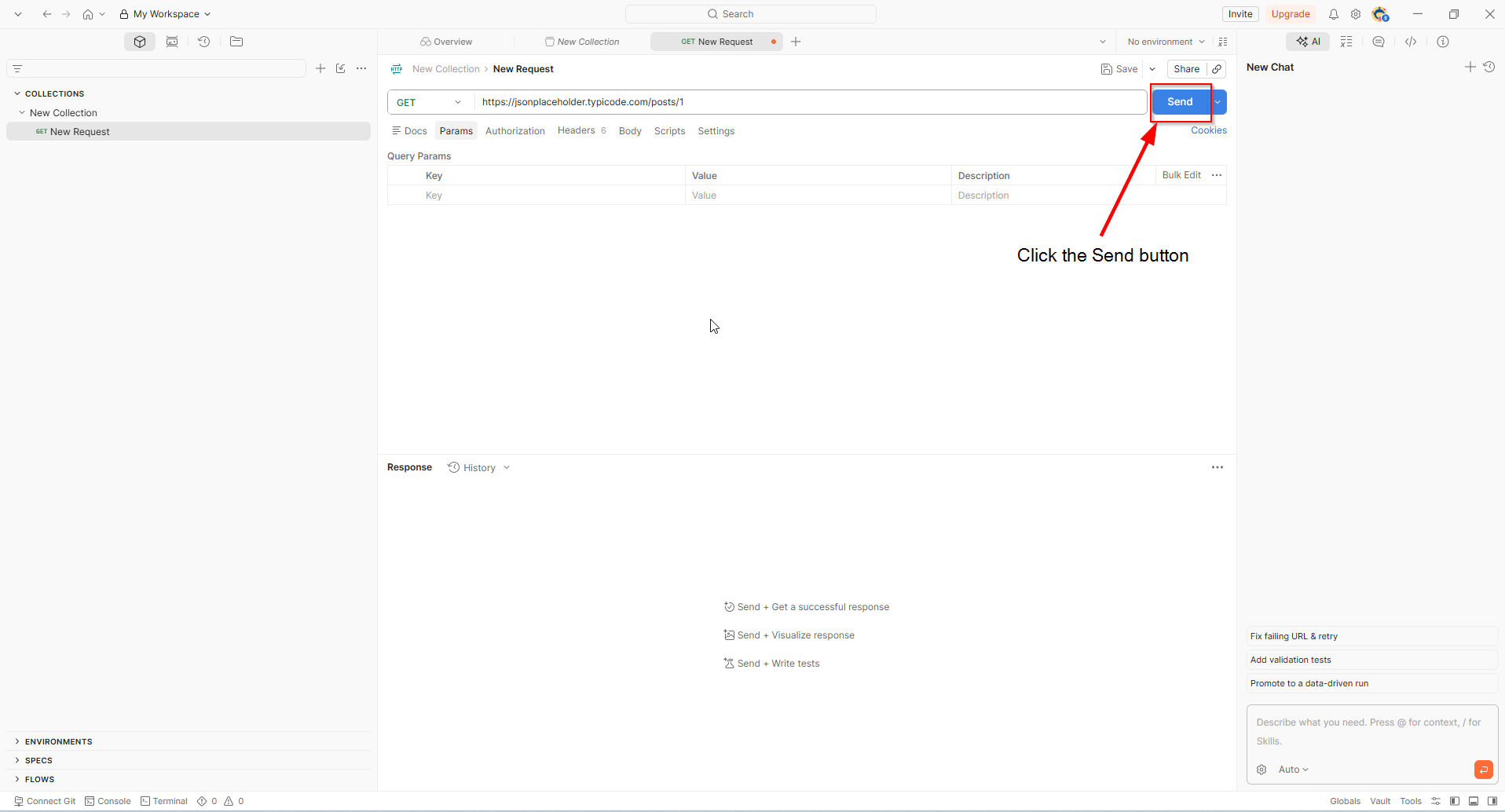Switch to the Body tab

pyautogui.click(x=630, y=131)
